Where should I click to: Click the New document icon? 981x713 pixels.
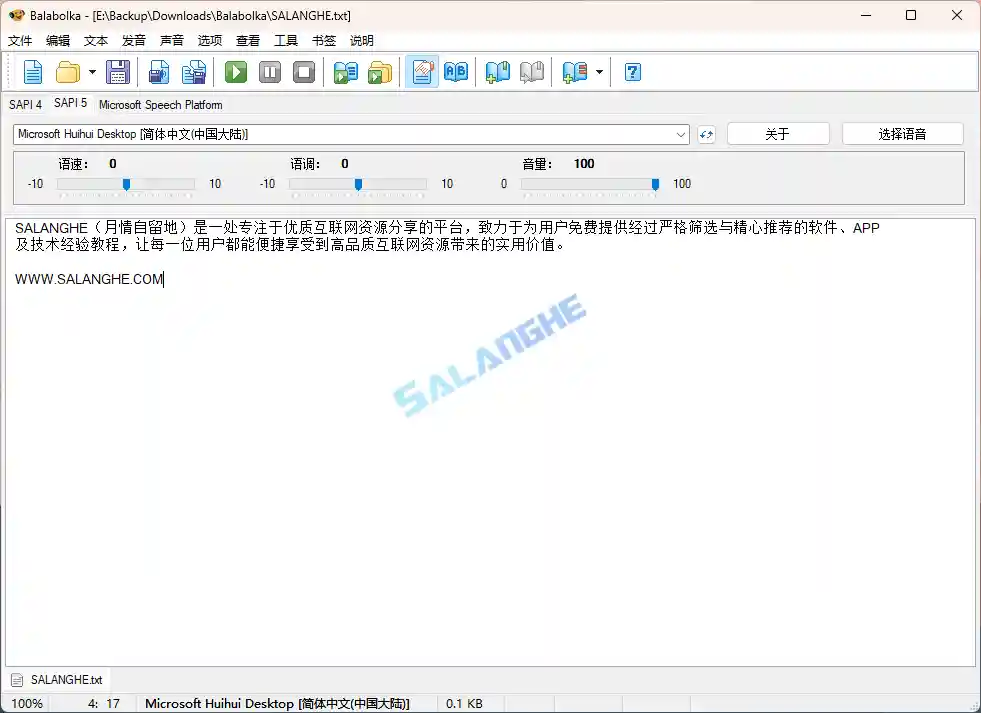tap(33, 72)
